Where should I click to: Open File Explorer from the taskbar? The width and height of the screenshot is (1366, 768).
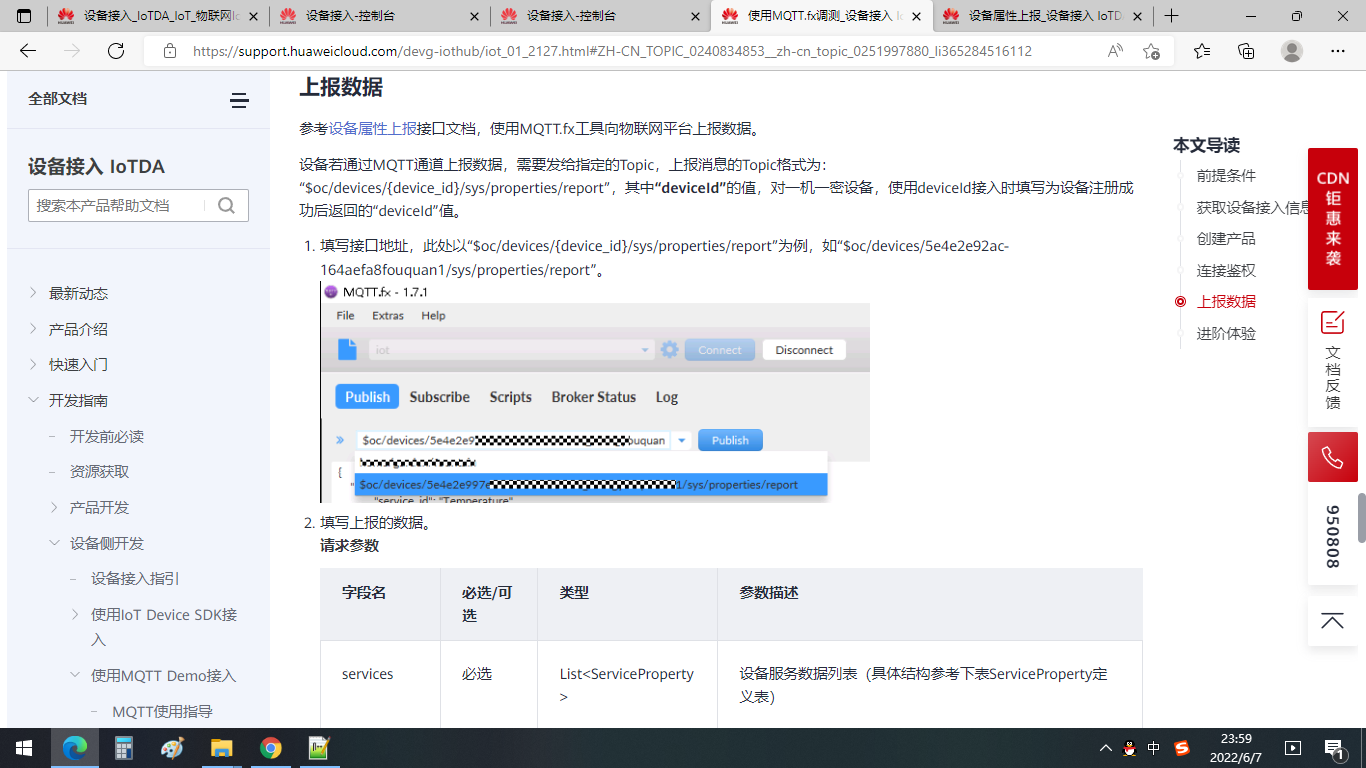(x=221, y=748)
